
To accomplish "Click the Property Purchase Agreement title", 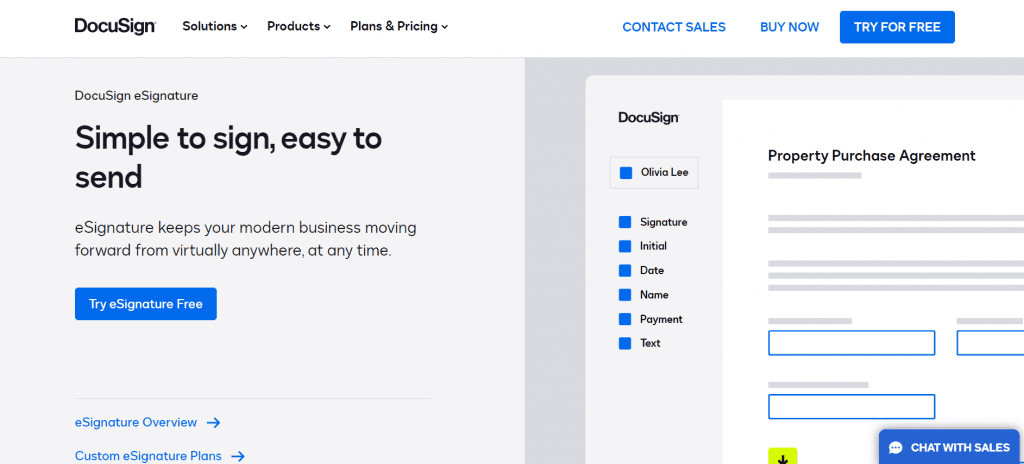I will (872, 156).
